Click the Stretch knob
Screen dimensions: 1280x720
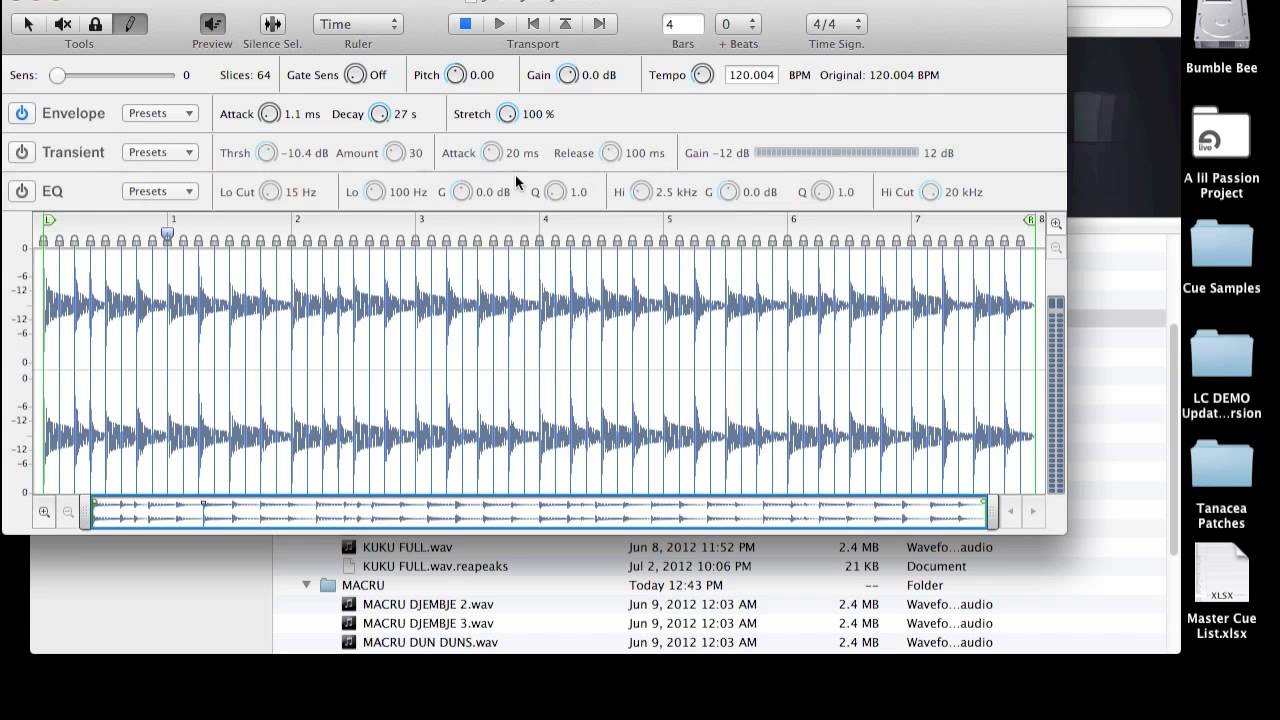tap(507, 114)
